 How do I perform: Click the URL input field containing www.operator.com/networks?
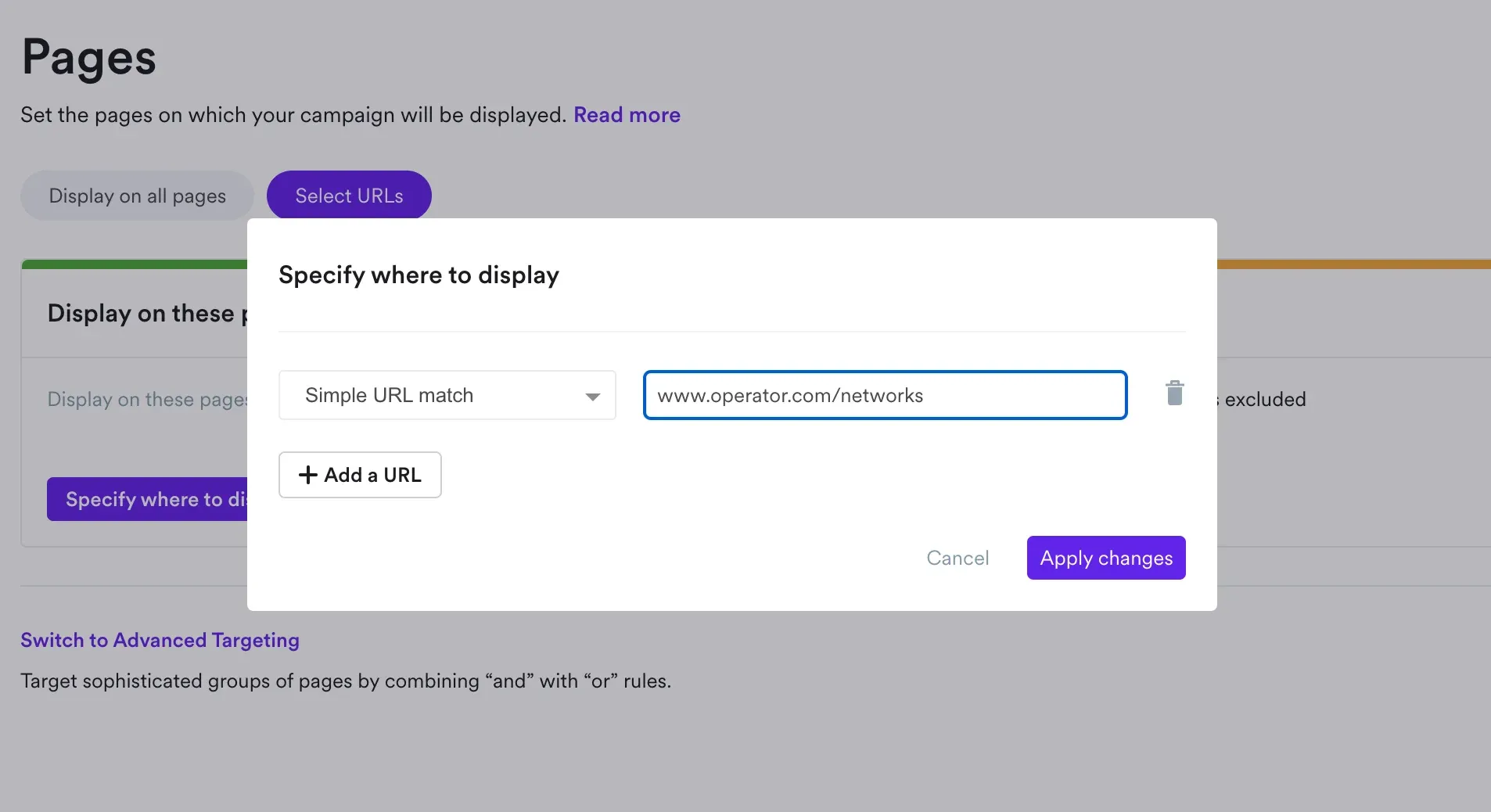click(x=885, y=395)
